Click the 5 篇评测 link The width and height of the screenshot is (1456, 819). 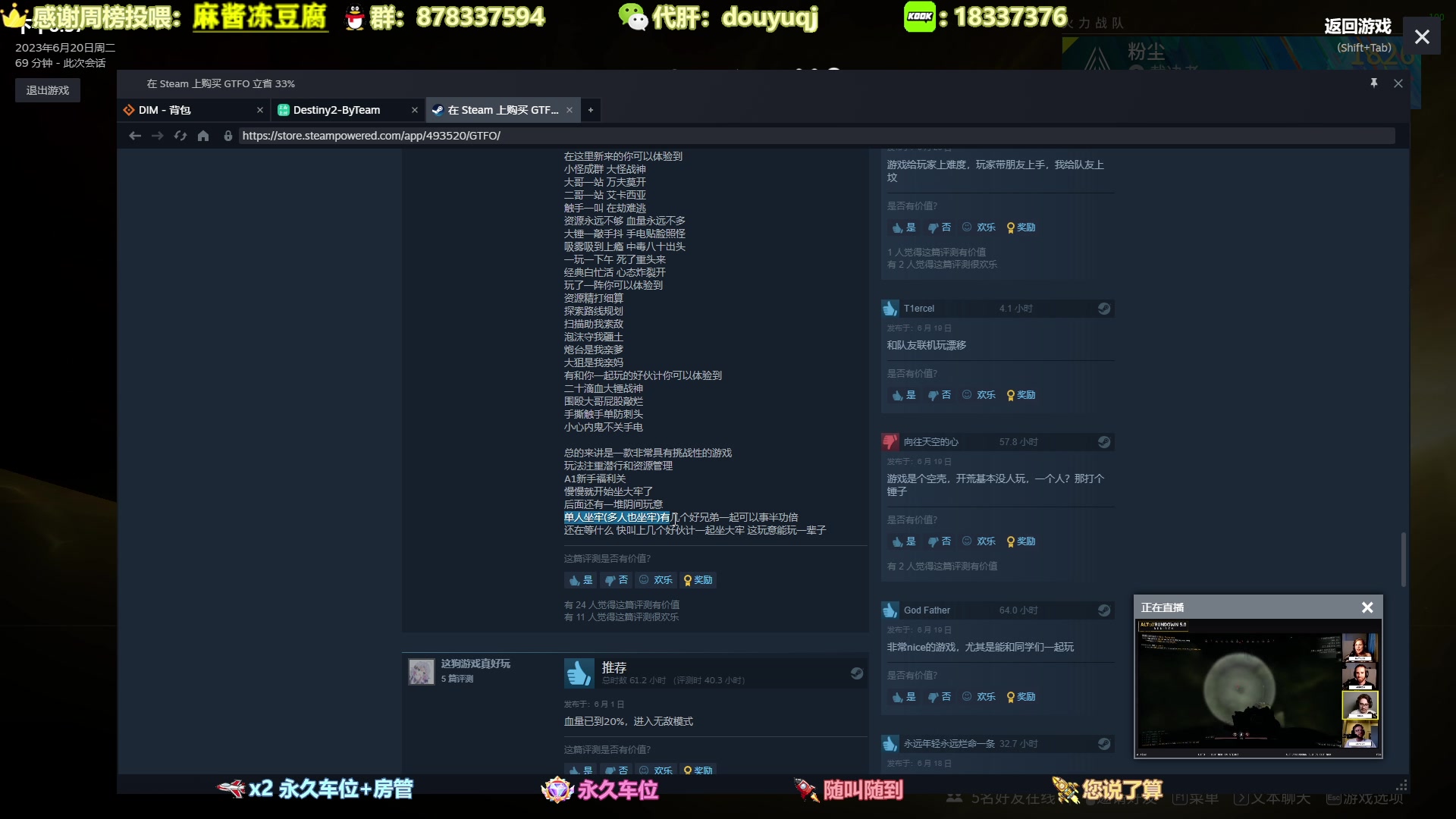(x=457, y=679)
